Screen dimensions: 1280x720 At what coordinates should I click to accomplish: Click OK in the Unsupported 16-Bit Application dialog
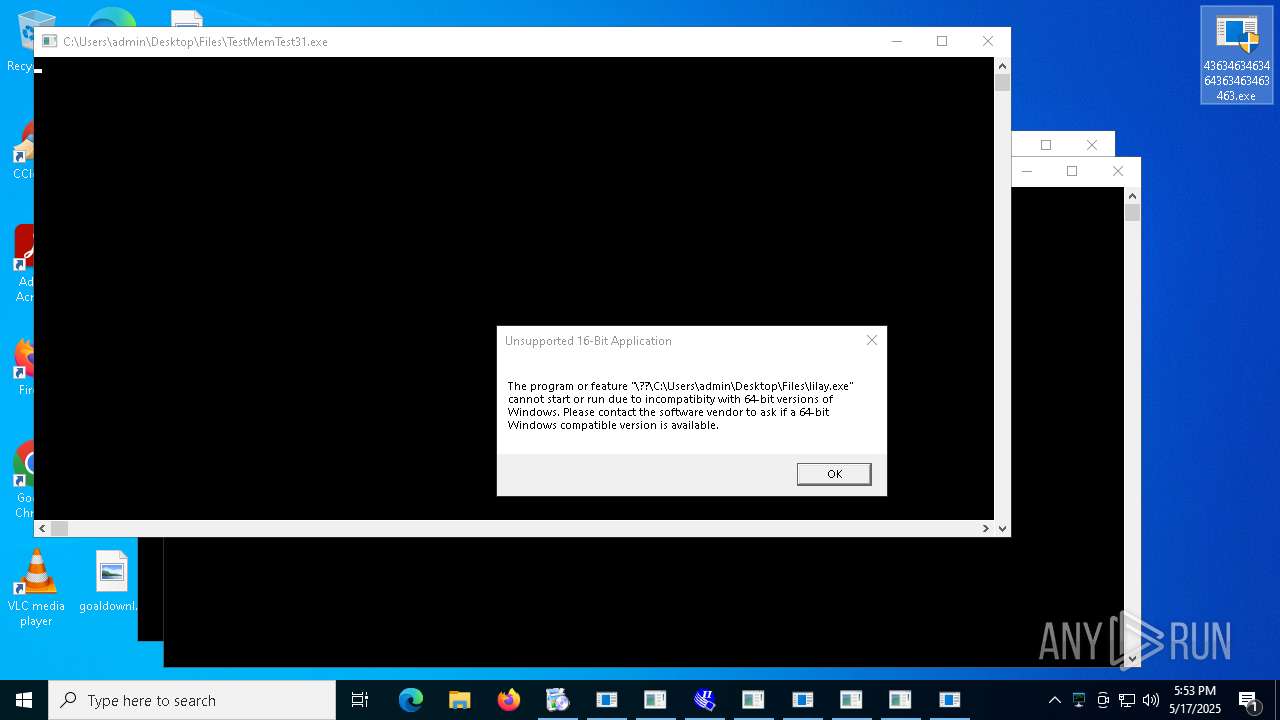click(x=834, y=474)
